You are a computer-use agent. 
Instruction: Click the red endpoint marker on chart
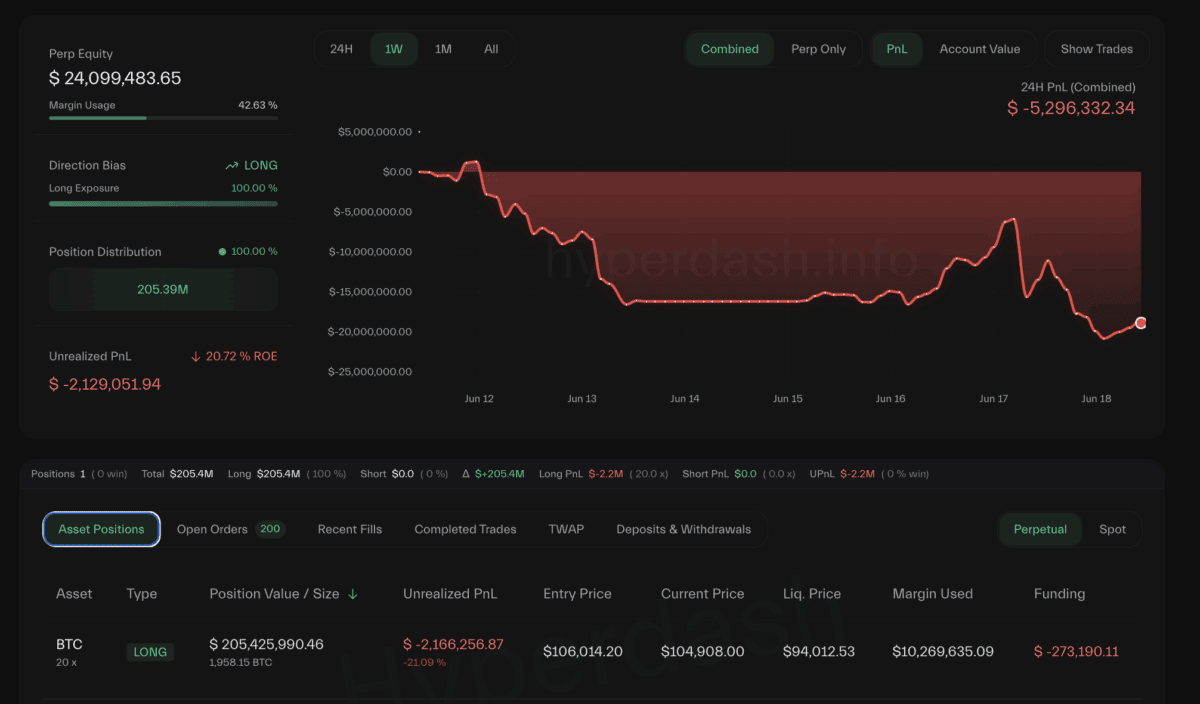pos(1141,323)
